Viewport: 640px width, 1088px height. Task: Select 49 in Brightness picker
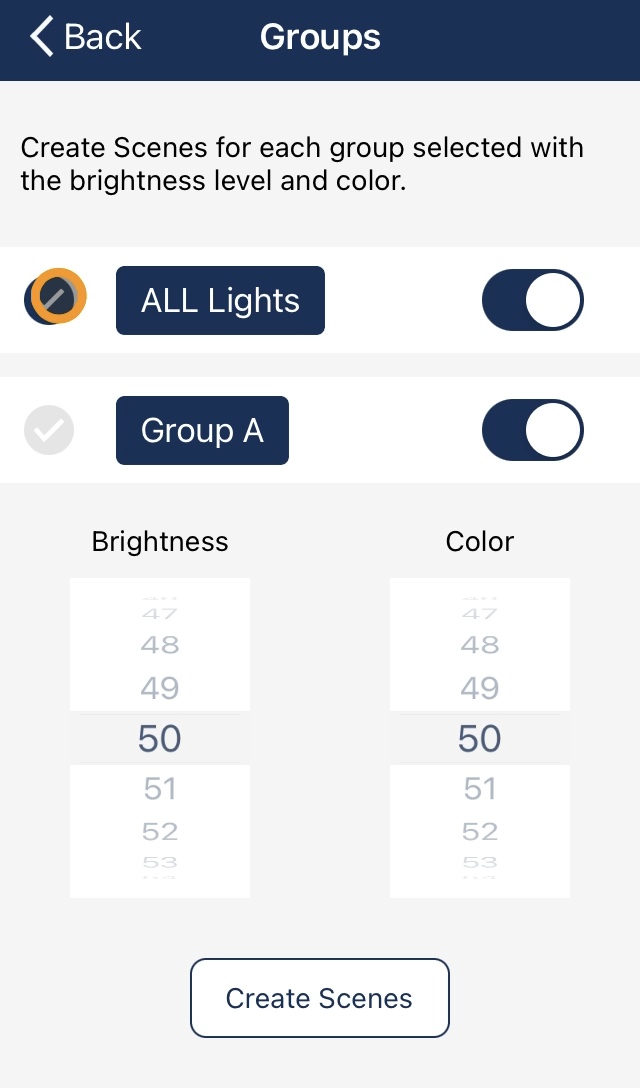pyautogui.click(x=160, y=688)
